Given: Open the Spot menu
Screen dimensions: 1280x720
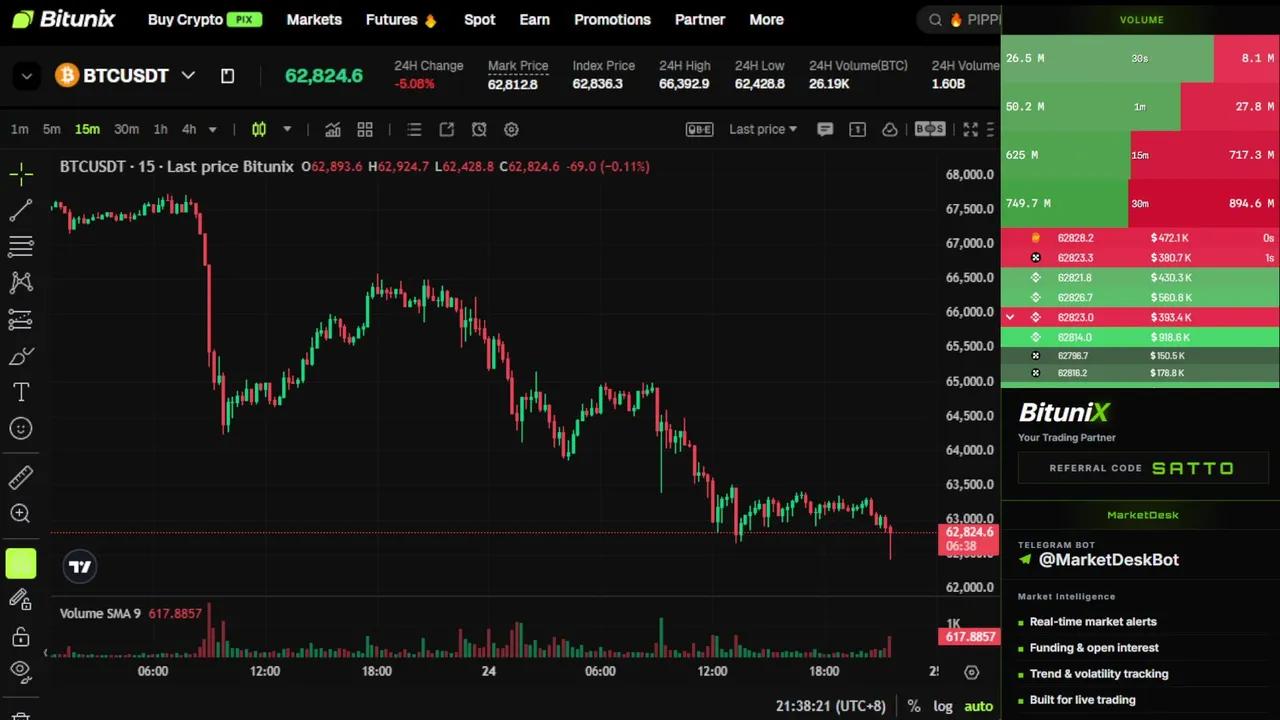Looking at the screenshot, I should point(479,20).
